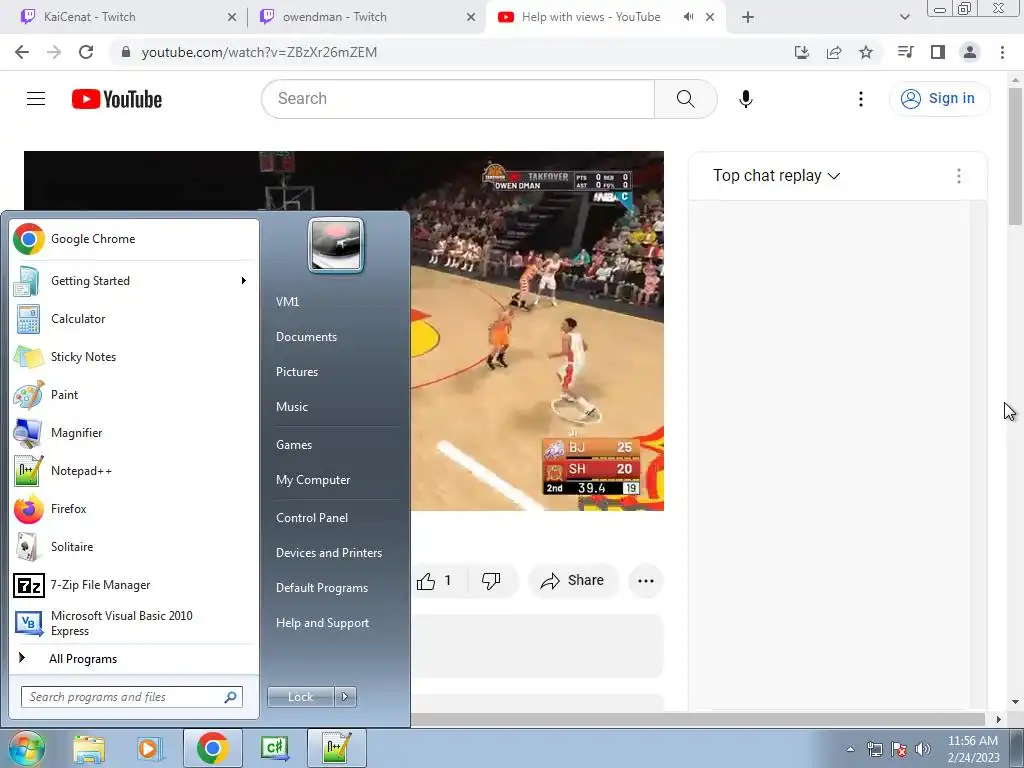
Task: Open Magnifier from Start menu
Action: (134, 432)
